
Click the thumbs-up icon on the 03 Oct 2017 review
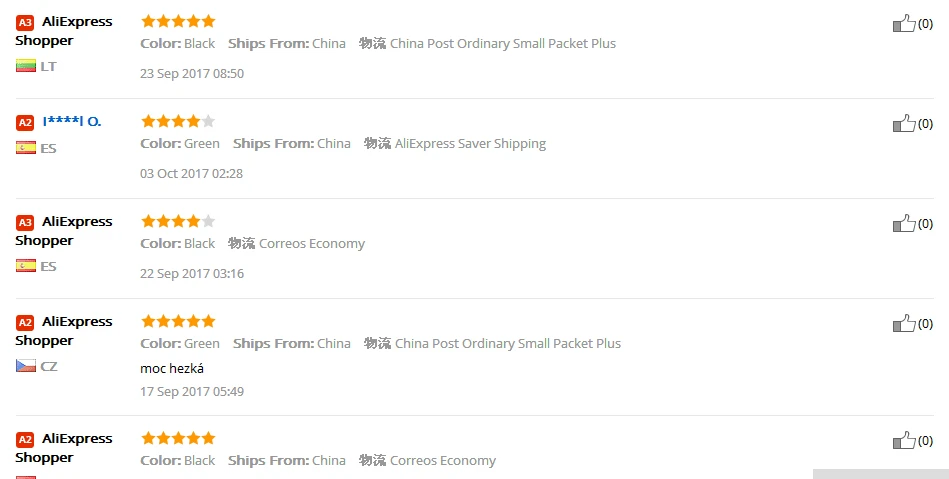[x=904, y=123]
